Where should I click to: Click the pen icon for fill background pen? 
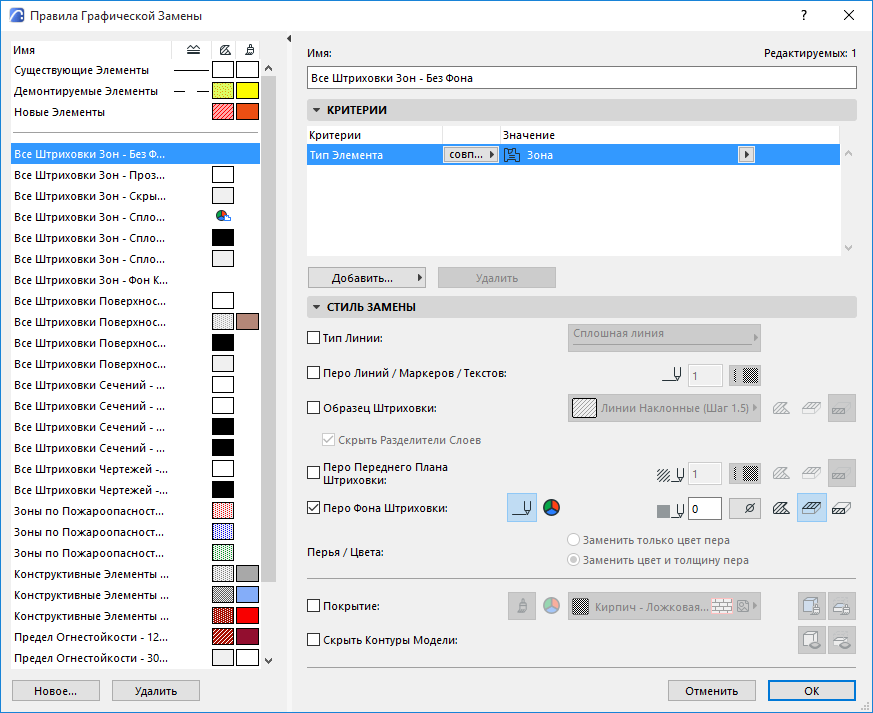click(x=522, y=508)
